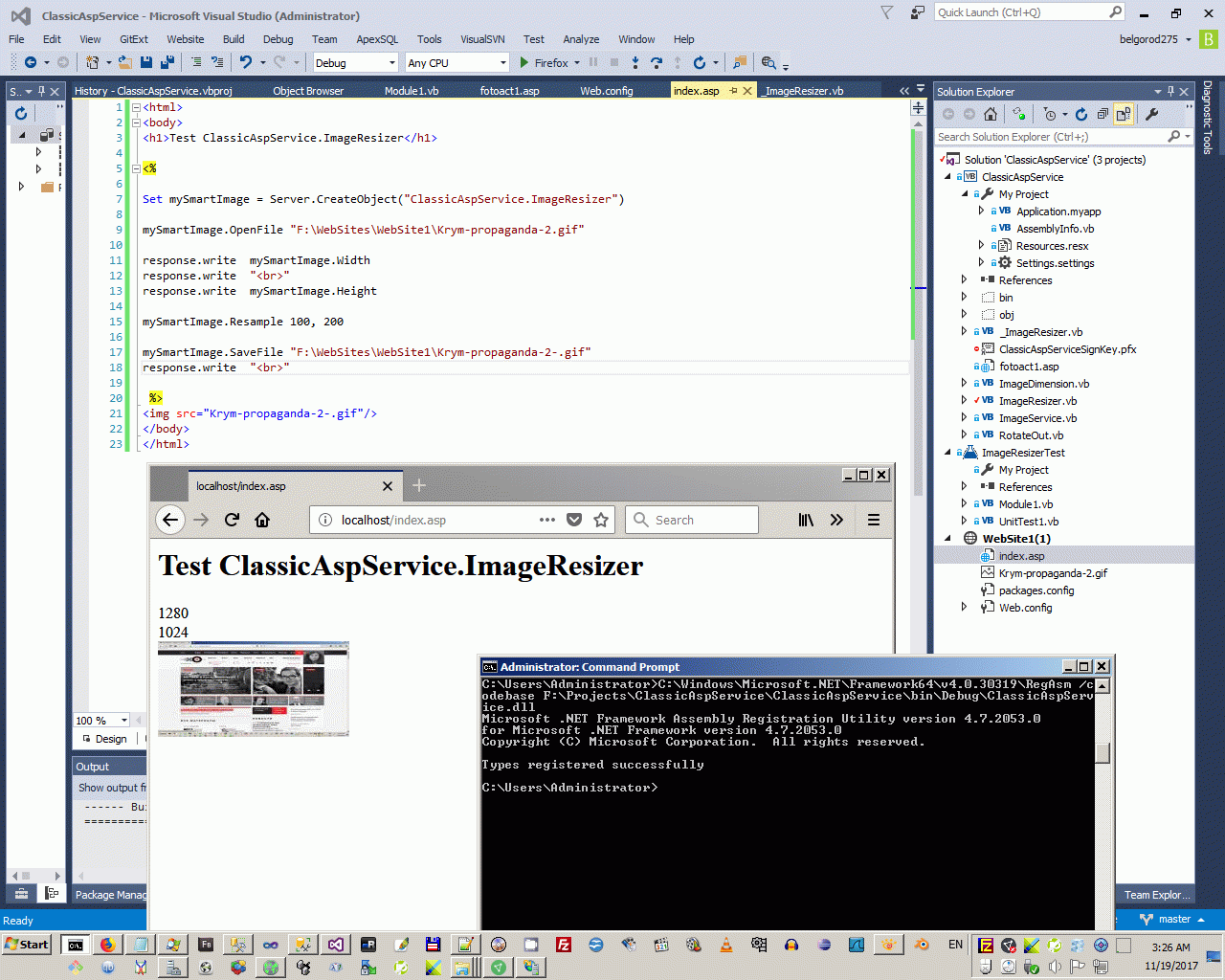
Task: Refresh the Solution Explorer tree
Action: tap(1081, 114)
